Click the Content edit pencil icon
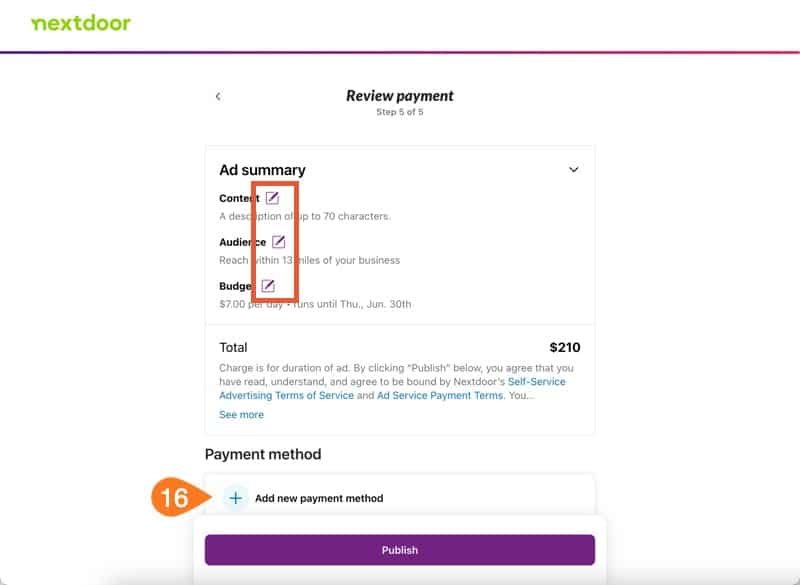This screenshot has height=585, width=800. [272, 198]
